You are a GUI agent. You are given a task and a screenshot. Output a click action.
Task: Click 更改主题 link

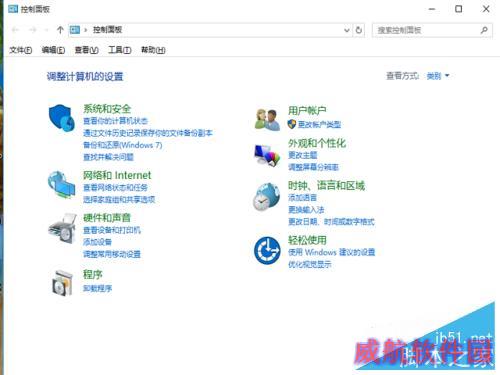[x=303, y=155]
